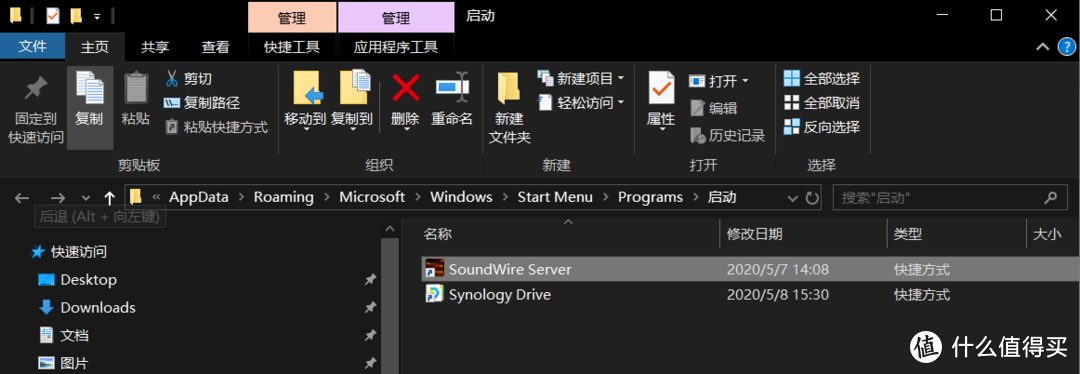1080x374 pixels.
Task: Click 全部选择 (Select all)
Action: [822, 79]
